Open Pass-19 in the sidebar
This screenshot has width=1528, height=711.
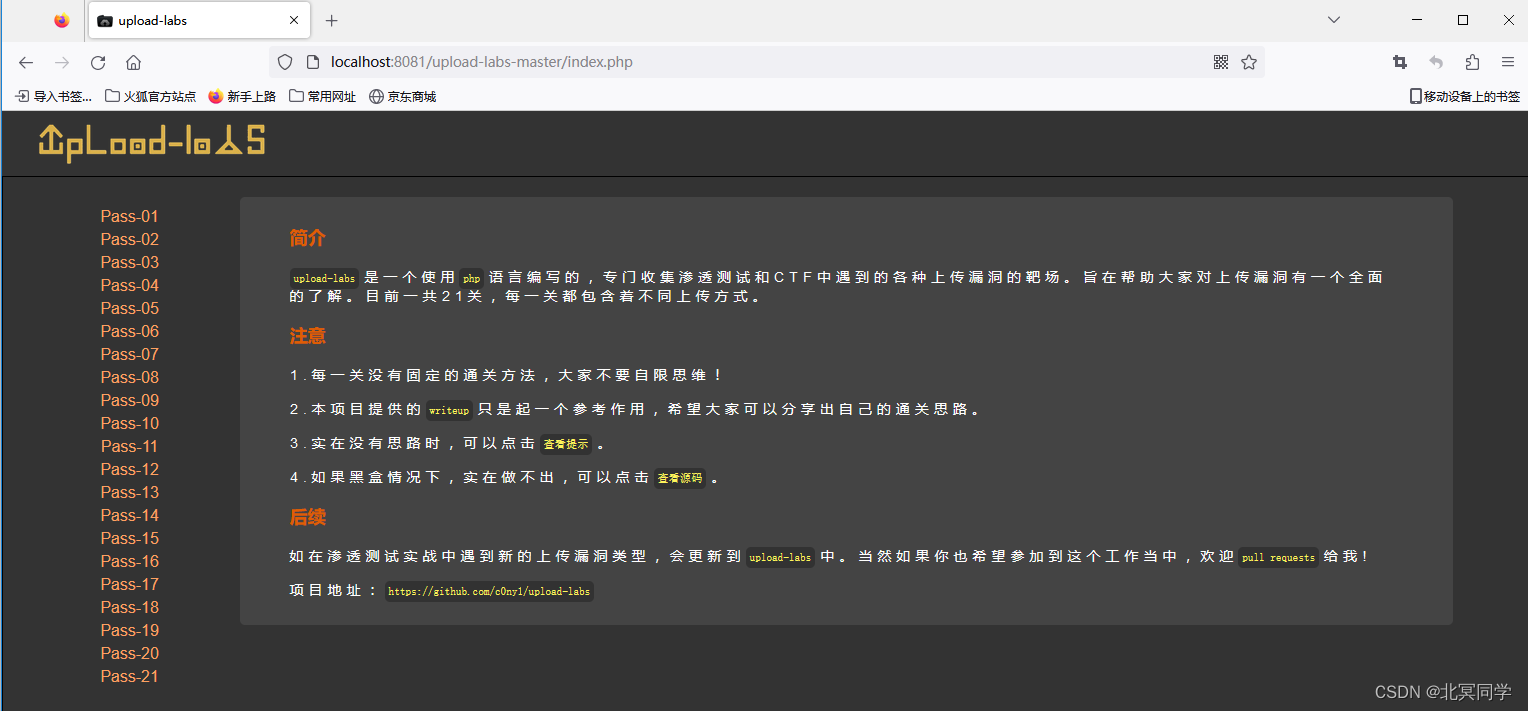point(130,630)
